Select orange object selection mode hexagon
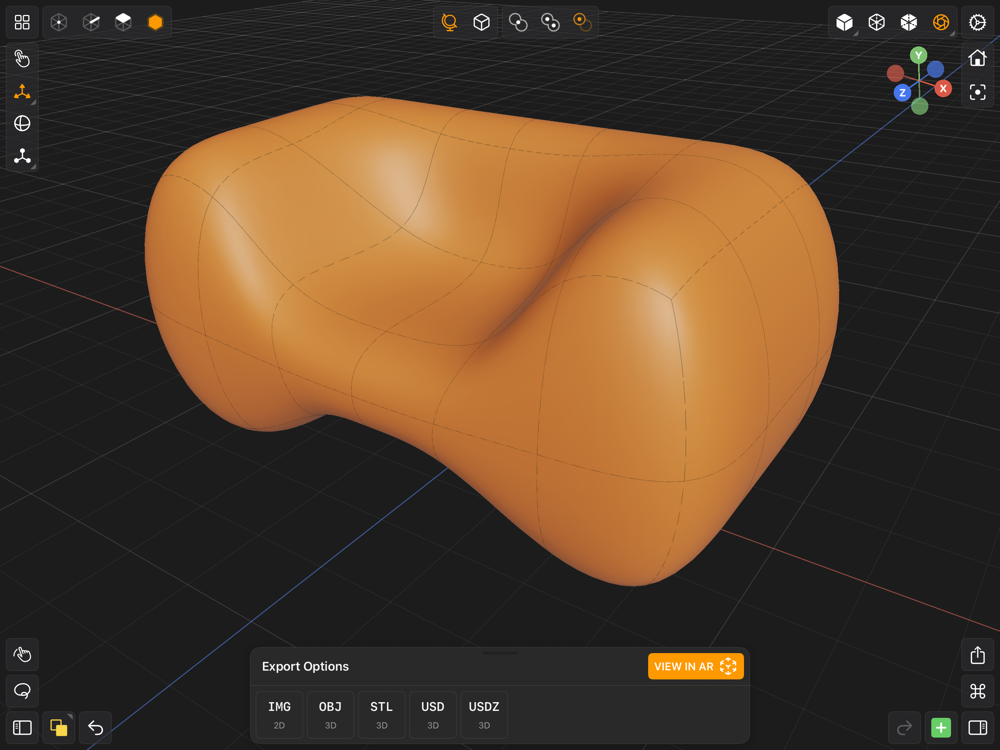Screen dimensions: 1000x750 [155, 22]
